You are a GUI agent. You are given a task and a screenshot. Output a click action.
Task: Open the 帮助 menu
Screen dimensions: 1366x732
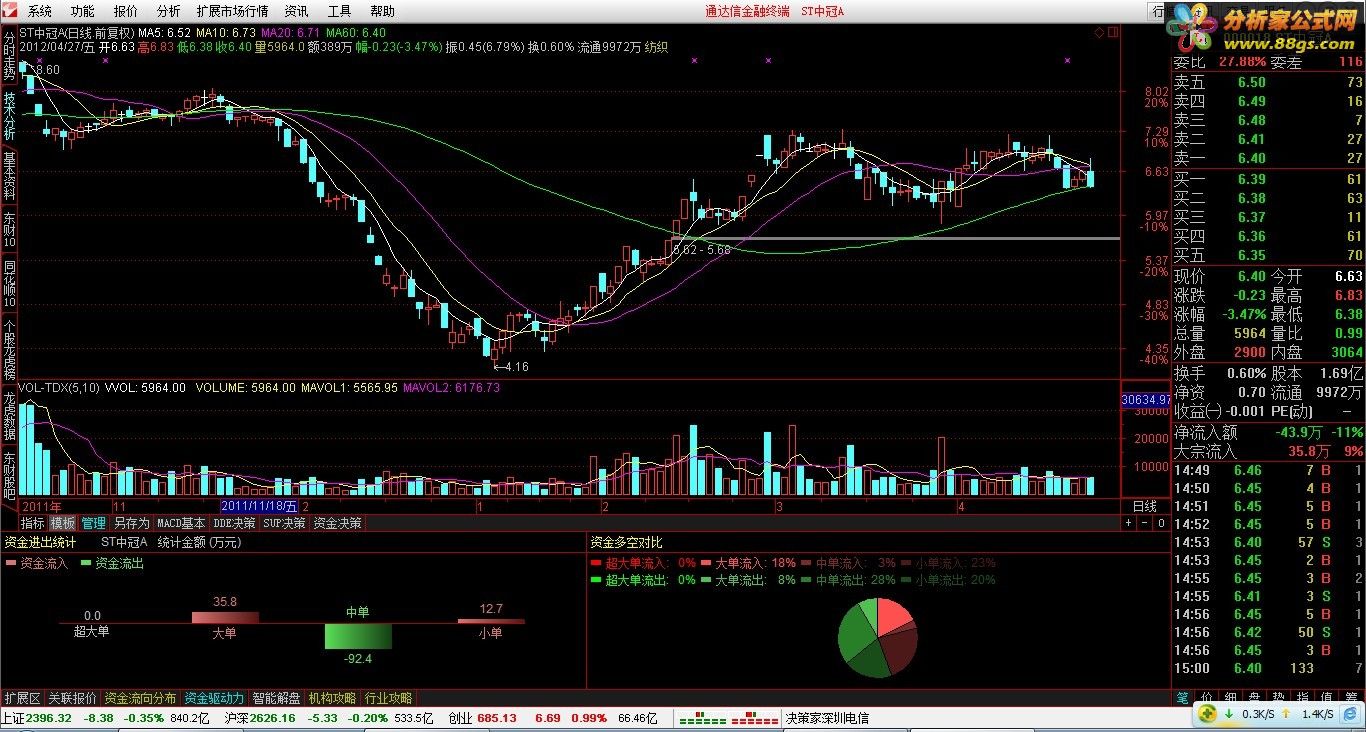tap(382, 11)
